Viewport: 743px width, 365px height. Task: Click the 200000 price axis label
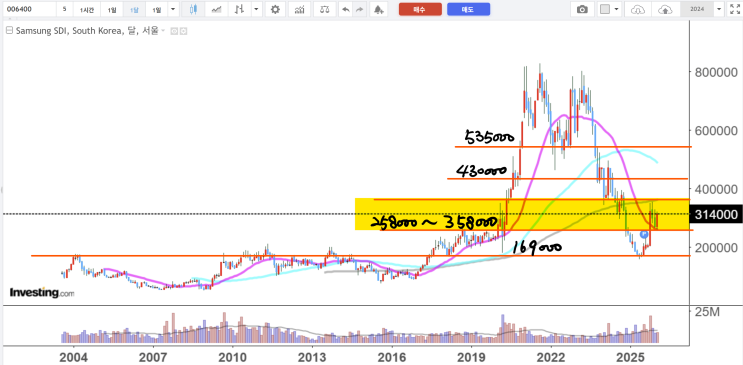716,247
